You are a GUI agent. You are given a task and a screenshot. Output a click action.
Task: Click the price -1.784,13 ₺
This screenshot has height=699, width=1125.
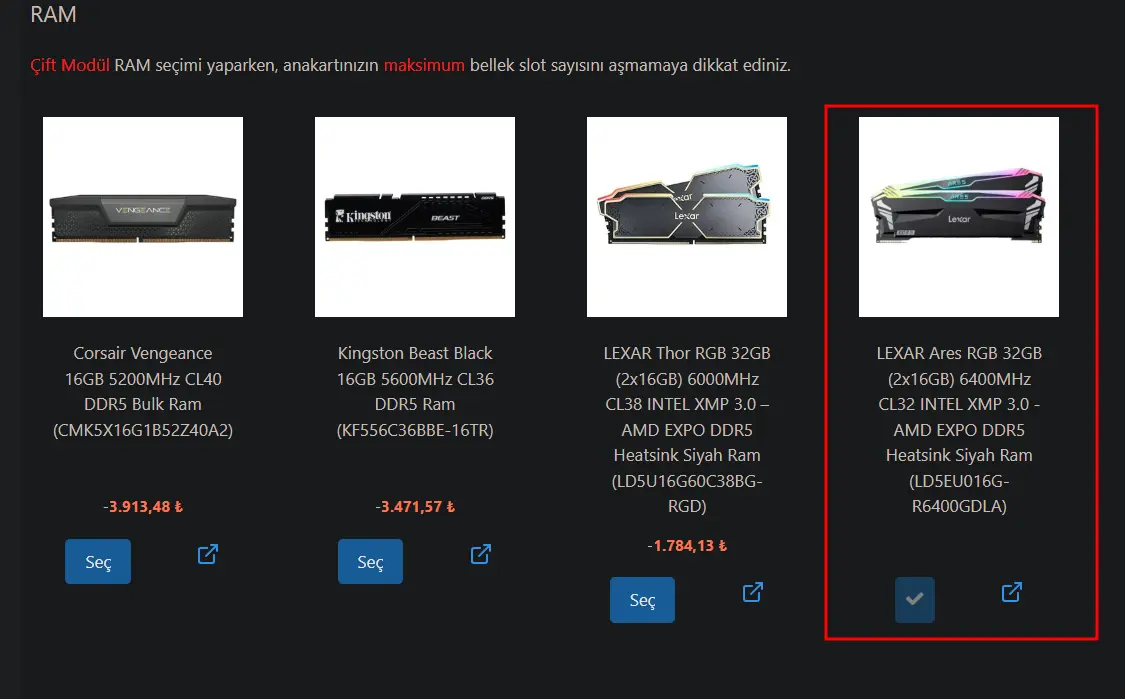pos(687,545)
